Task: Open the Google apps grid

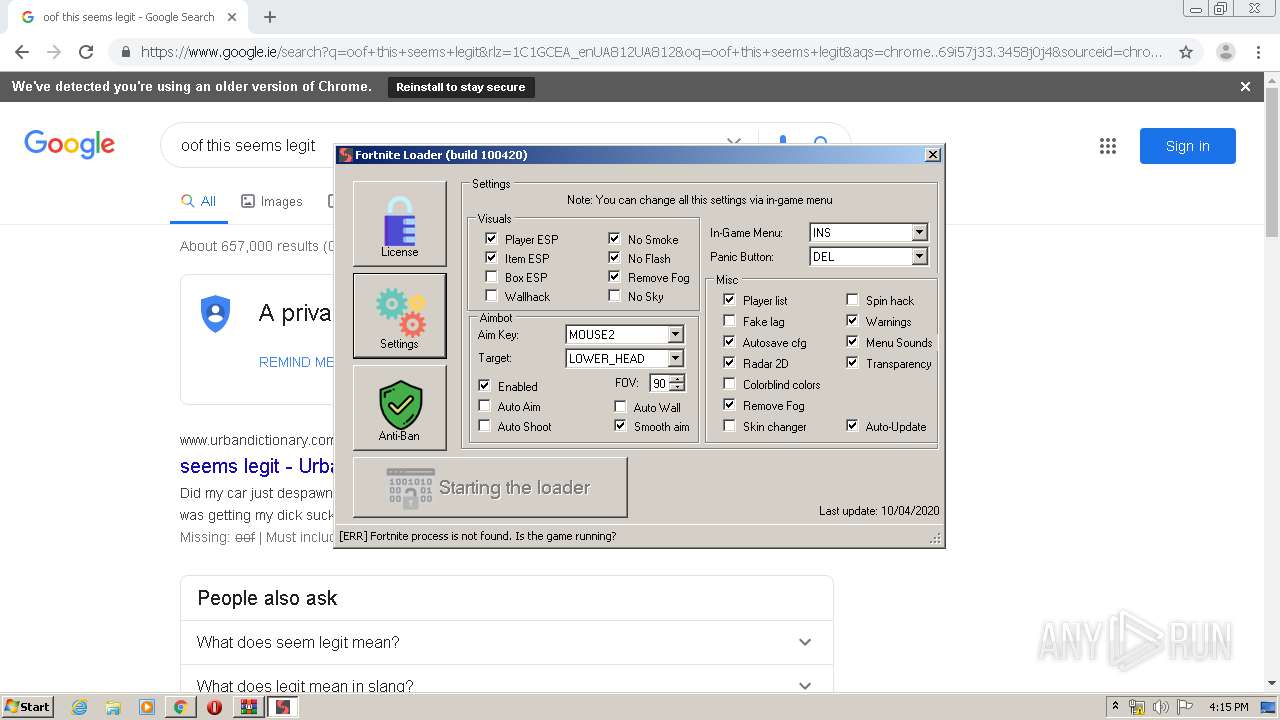Action: click(1107, 146)
